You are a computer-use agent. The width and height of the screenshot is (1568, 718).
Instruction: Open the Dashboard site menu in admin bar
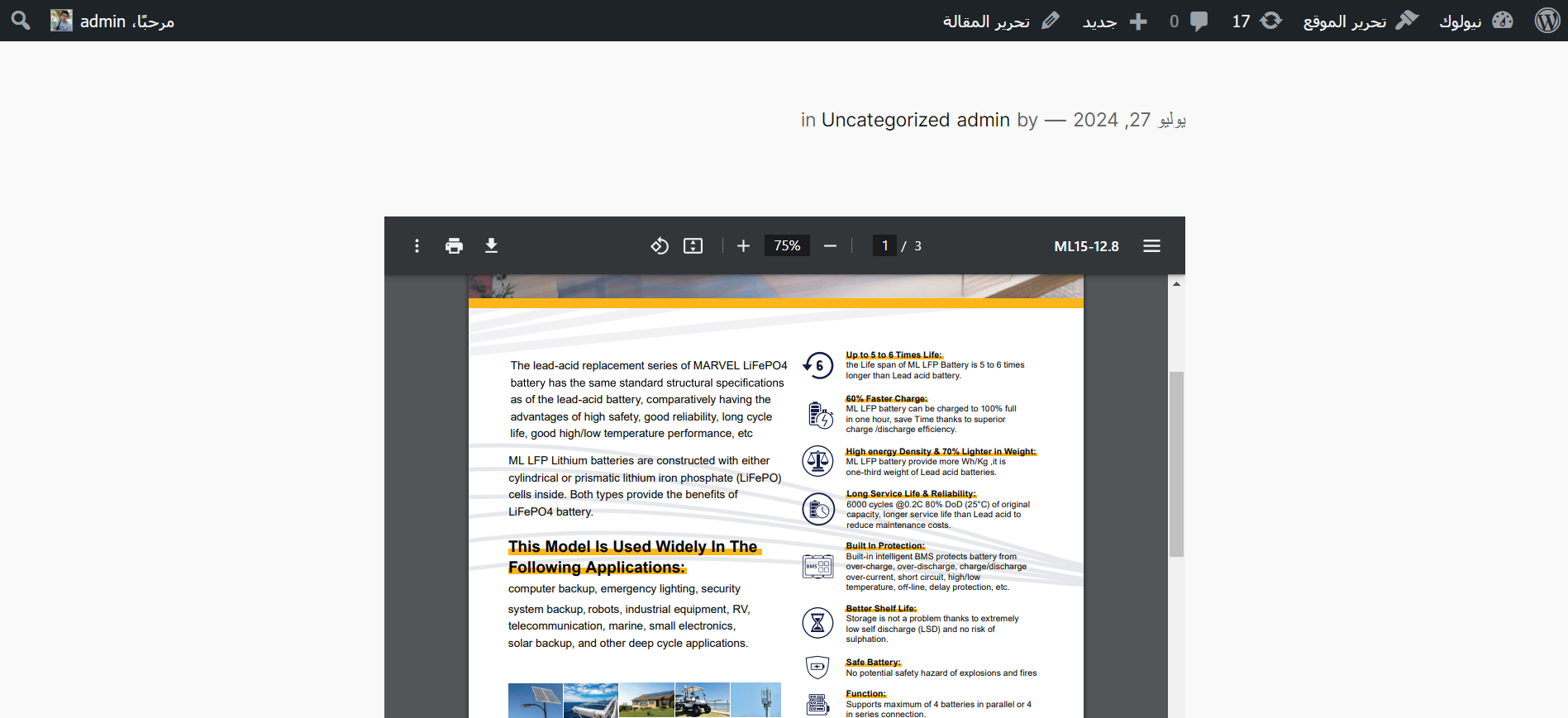[x=1475, y=21]
